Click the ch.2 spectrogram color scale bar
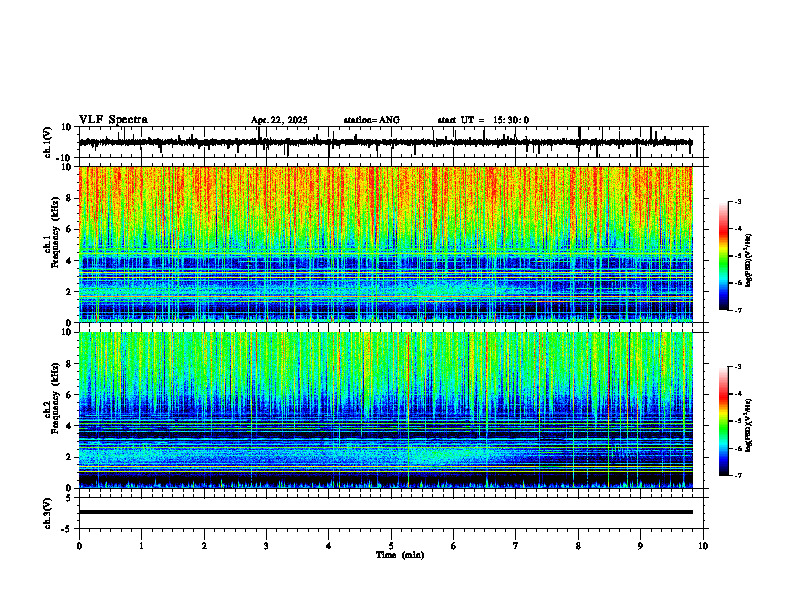This screenshot has height=612, width=792. (724, 421)
